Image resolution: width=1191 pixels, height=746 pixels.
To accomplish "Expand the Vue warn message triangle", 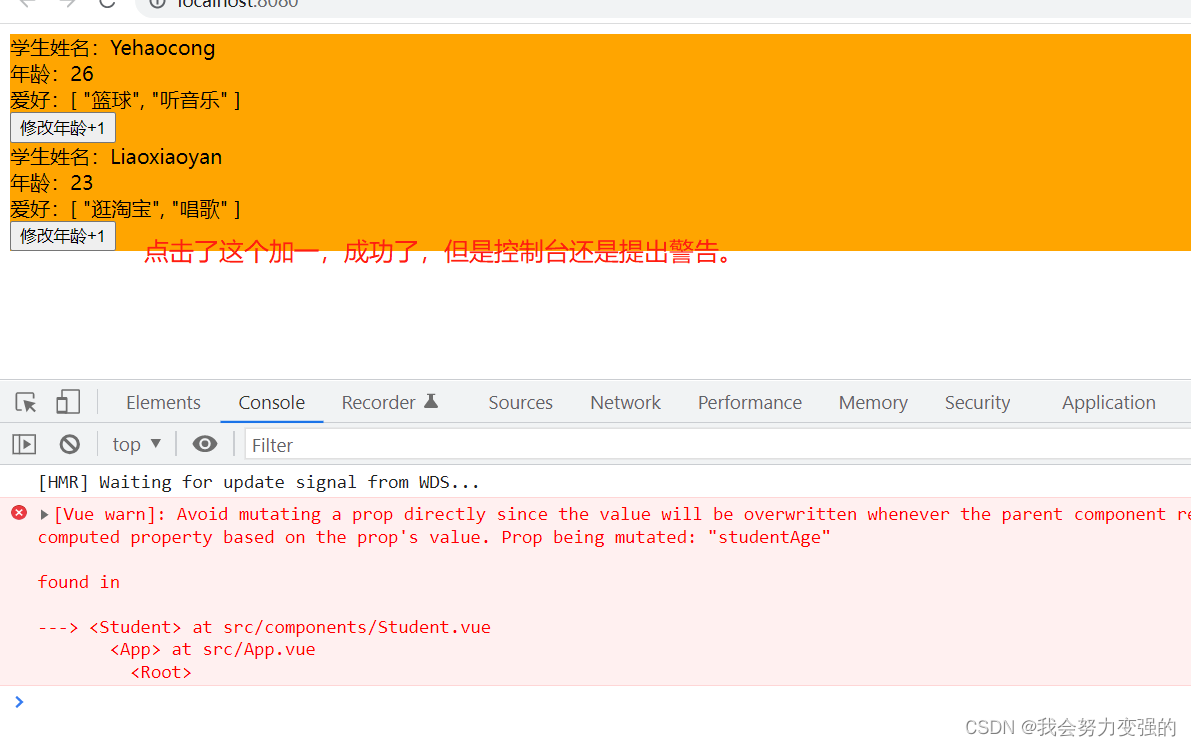I will (44, 515).
